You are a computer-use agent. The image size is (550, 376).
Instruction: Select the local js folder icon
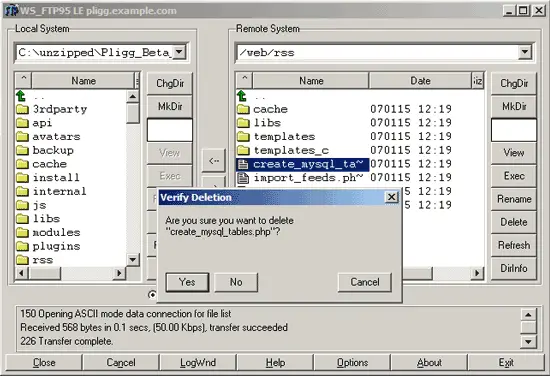[22, 205]
